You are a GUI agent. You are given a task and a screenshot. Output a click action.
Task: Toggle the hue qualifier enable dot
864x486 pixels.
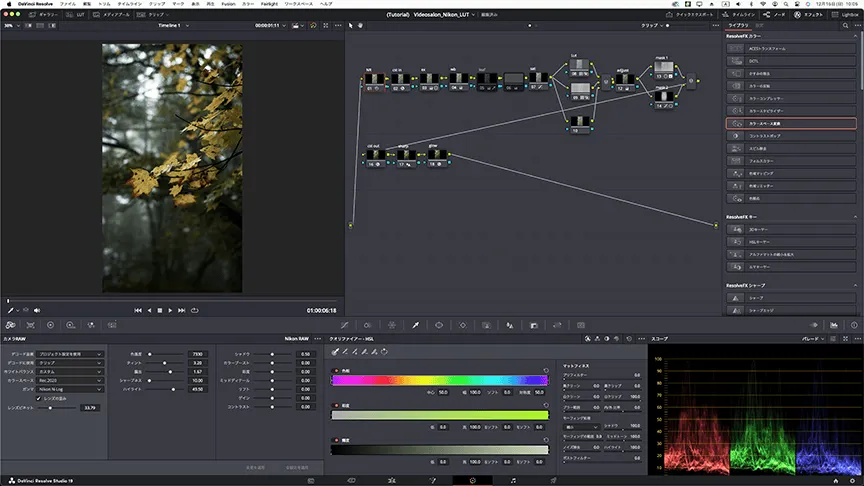click(334, 371)
